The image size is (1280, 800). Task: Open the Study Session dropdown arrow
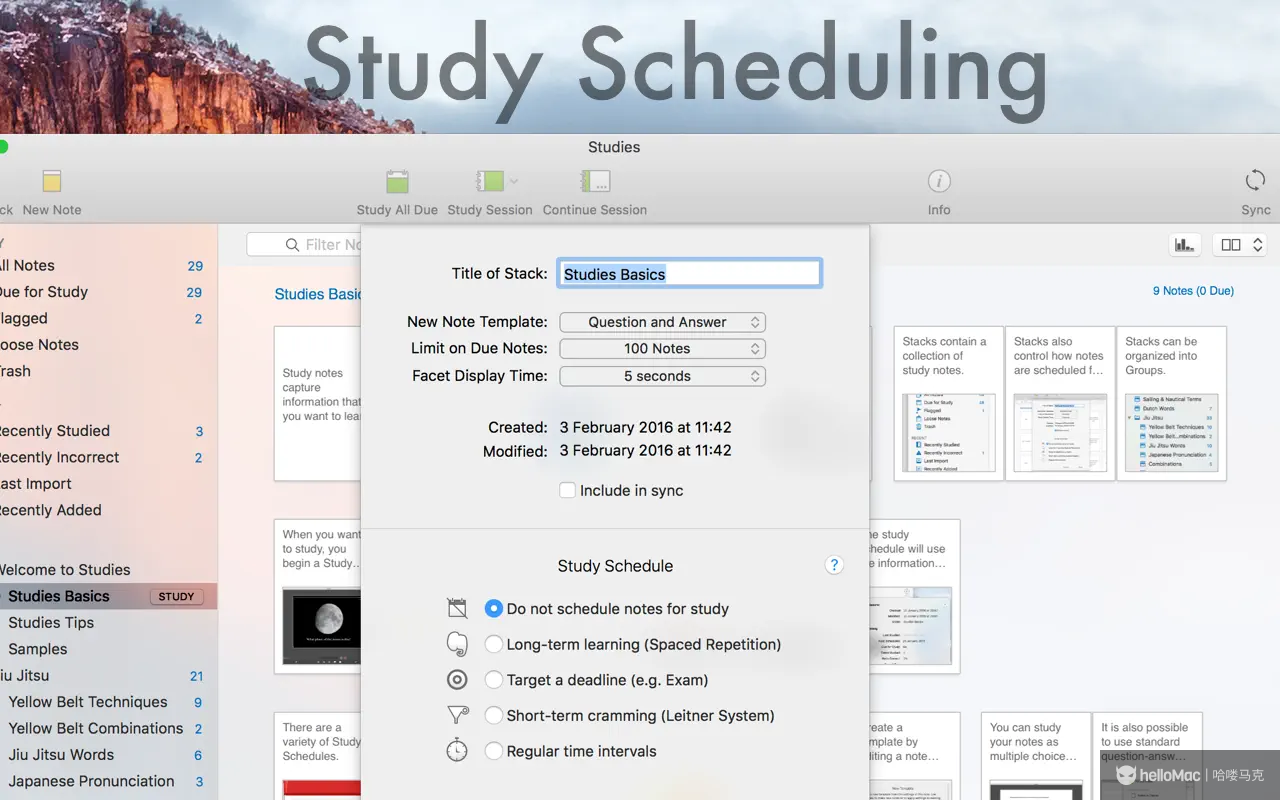pos(514,181)
